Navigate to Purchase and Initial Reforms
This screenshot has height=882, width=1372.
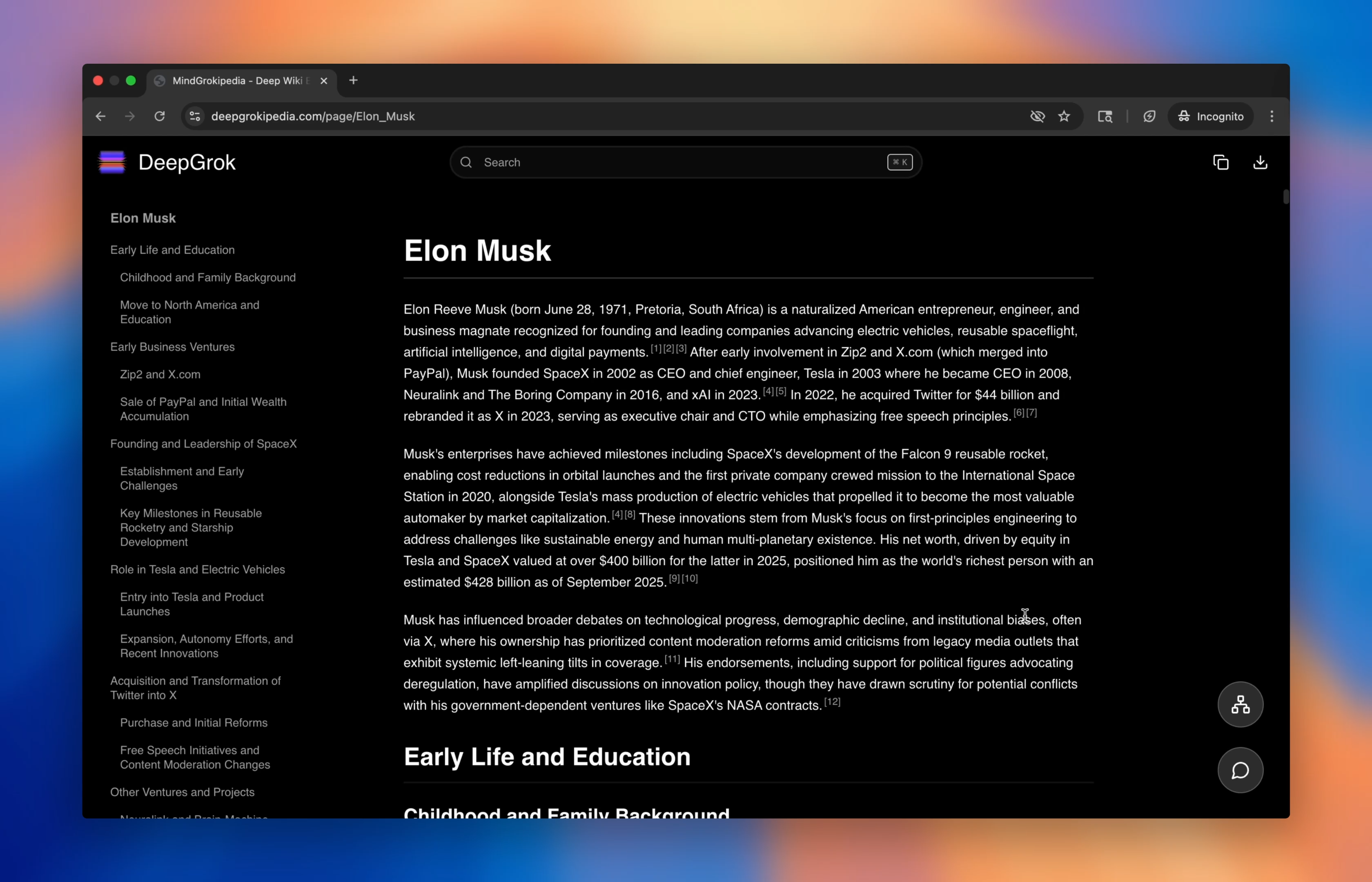pos(194,723)
